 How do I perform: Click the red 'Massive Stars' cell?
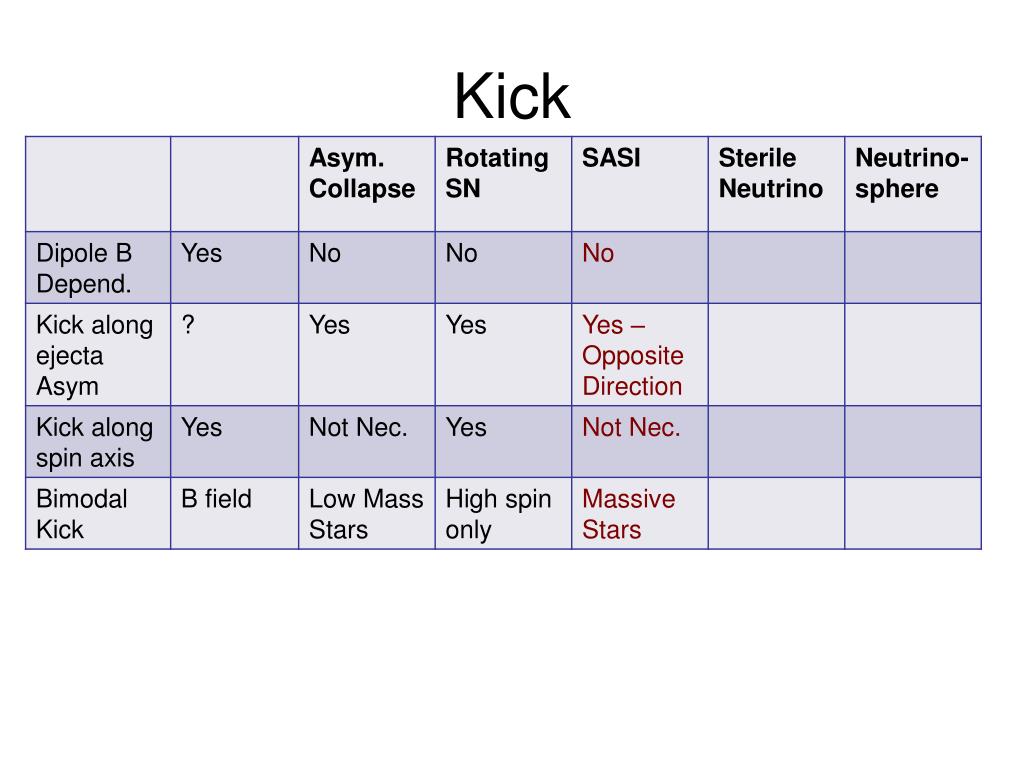coord(639,513)
